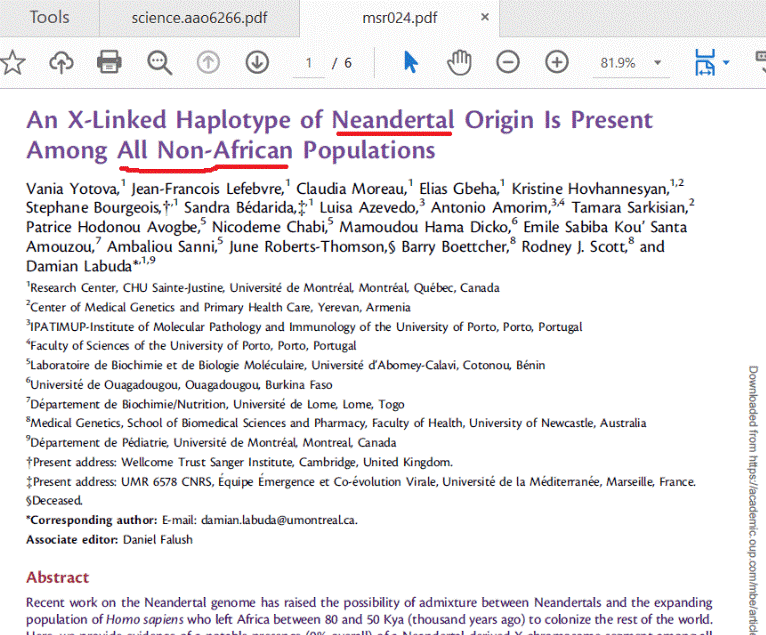Go to next page with down arrow
Viewport: 766px width, 635px height.
click(257, 63)
